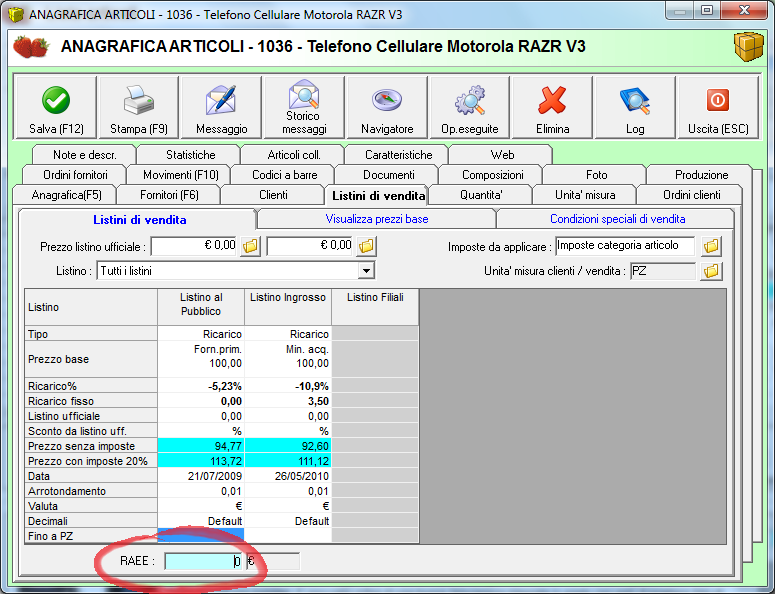Open the Messaggio compose button
The width and height of the screenshot is (775, 594).
(x=221, y=107)
